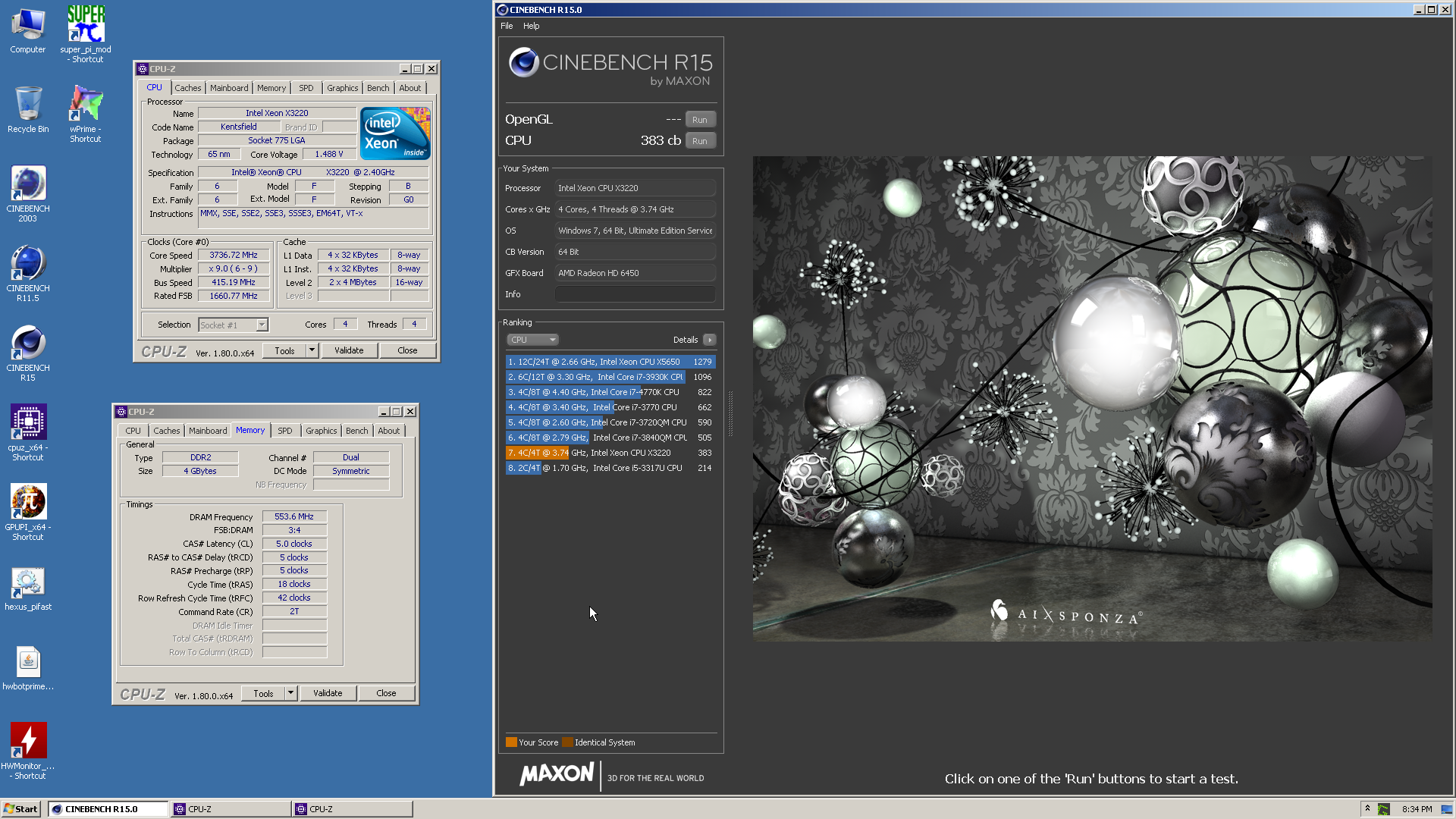
Task: Run the OpenGL test
Action: coord(700,120)
